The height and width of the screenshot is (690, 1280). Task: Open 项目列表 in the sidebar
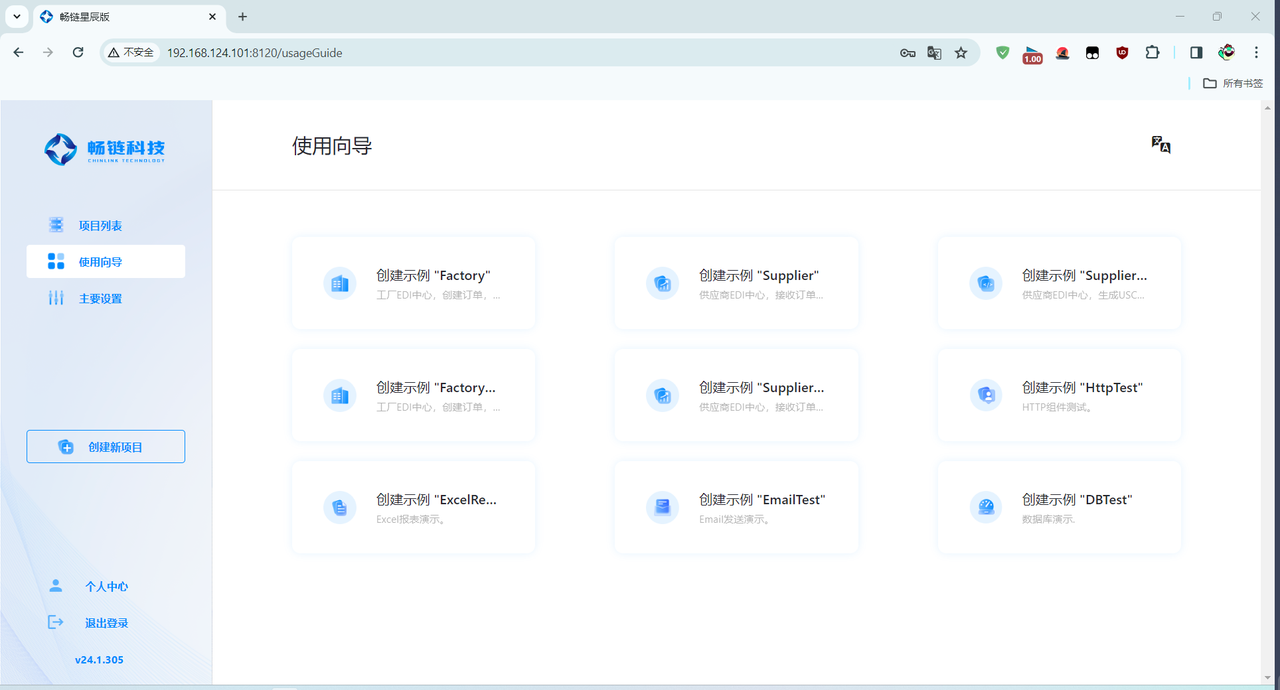click(x=100, y=225)
